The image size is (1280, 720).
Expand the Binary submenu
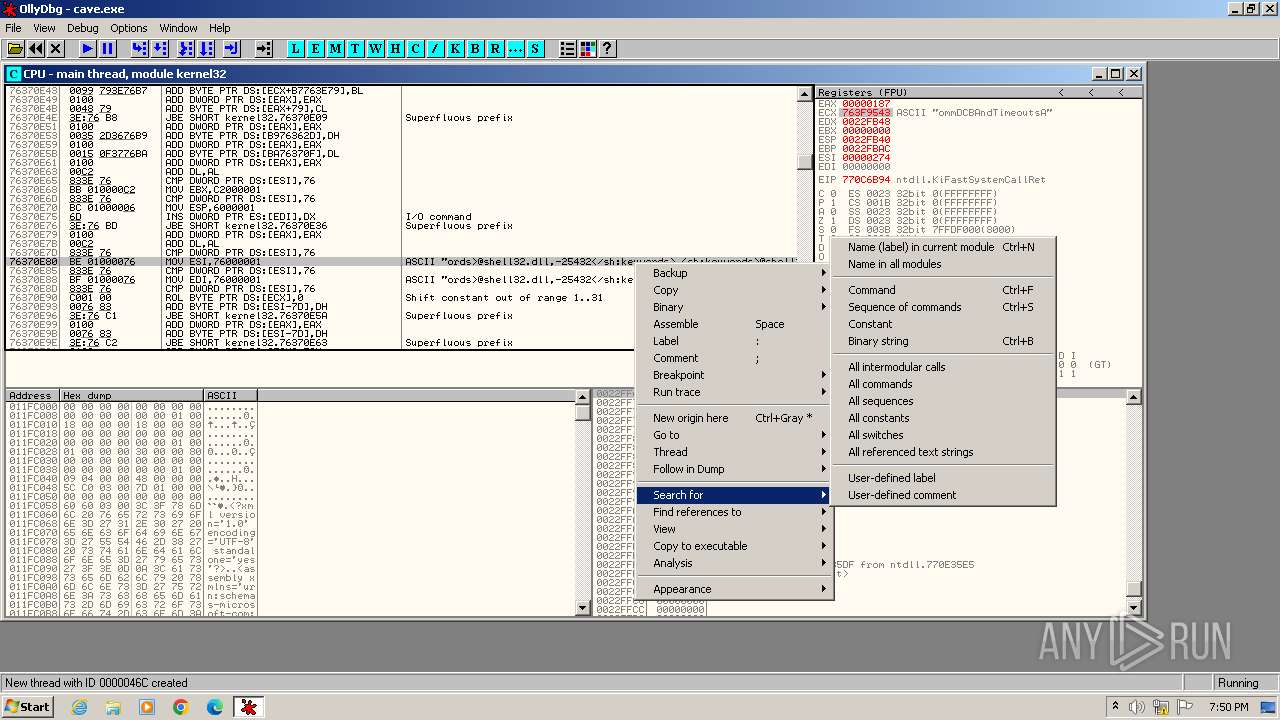[735, 307]
